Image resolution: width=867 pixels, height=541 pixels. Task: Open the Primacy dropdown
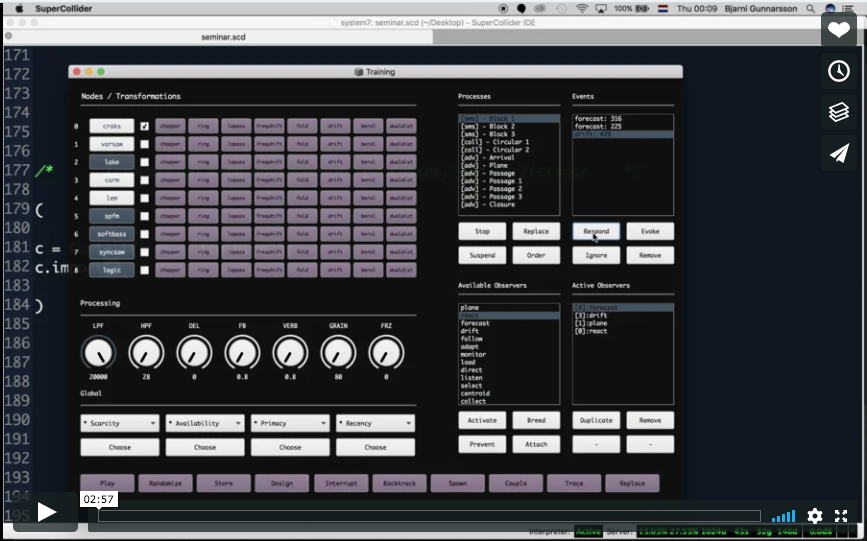[x=290, y=423]
